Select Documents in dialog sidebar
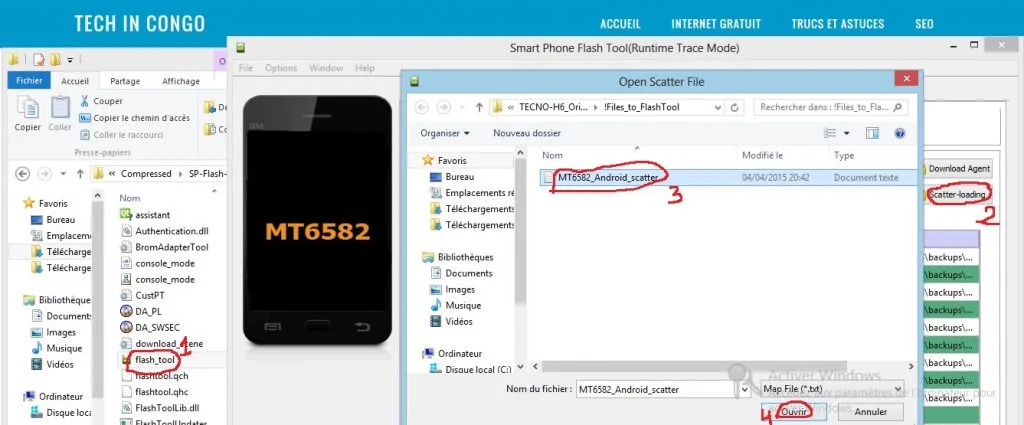 coord(468,273)
